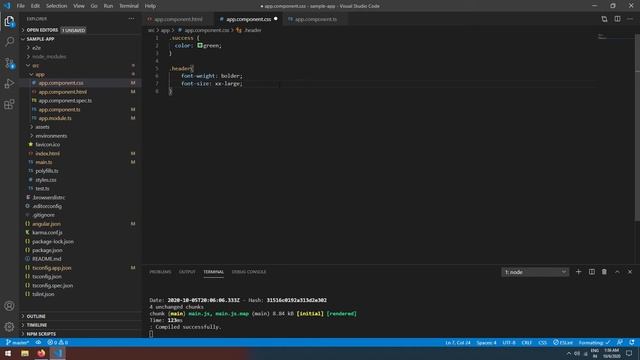Open the terminal selector '1: node' dropdown
The height and width of the screenshot is (360, 640).
(x=535, y=272)
